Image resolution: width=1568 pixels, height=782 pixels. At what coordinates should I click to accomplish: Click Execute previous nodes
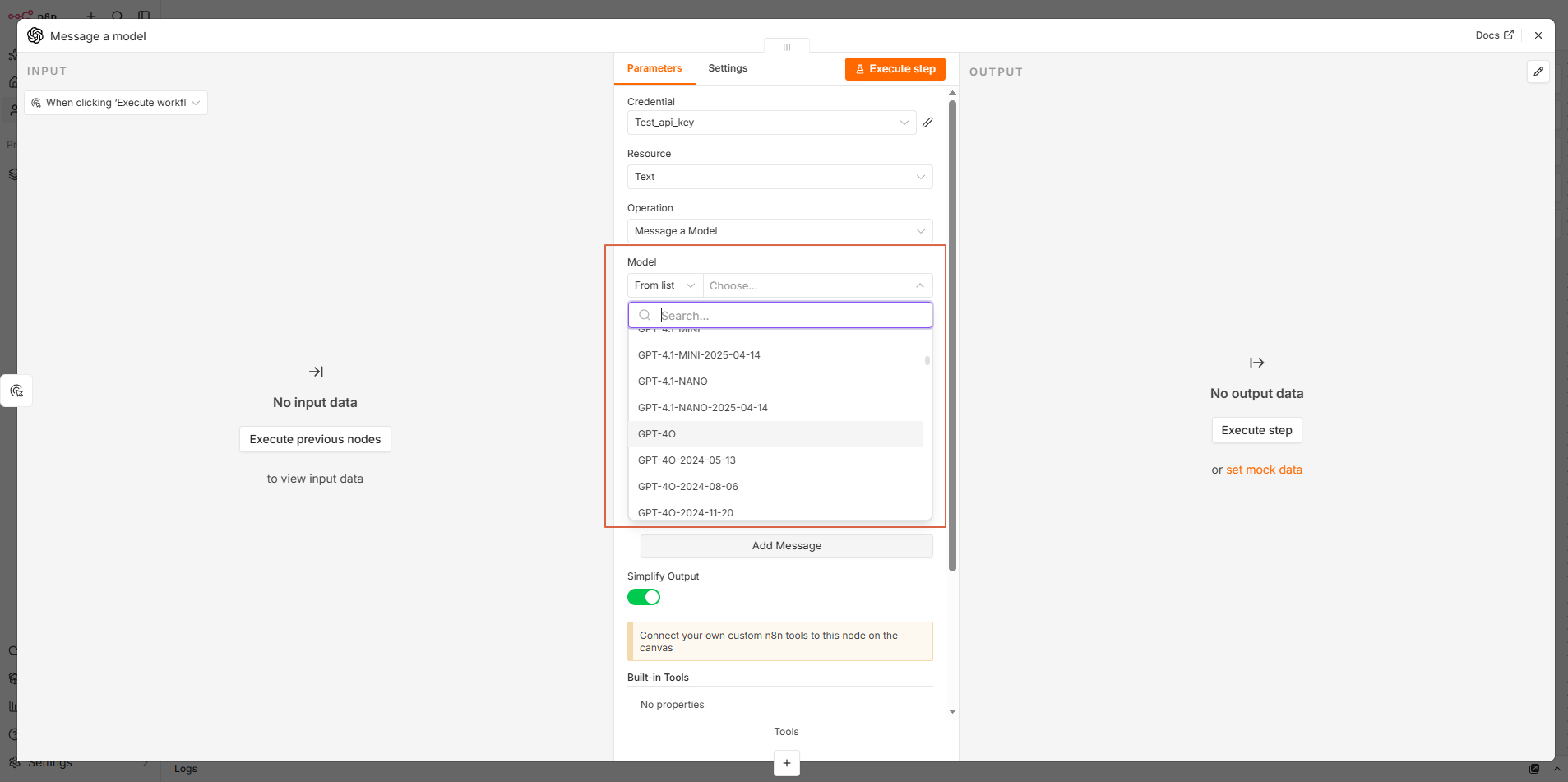315,439
